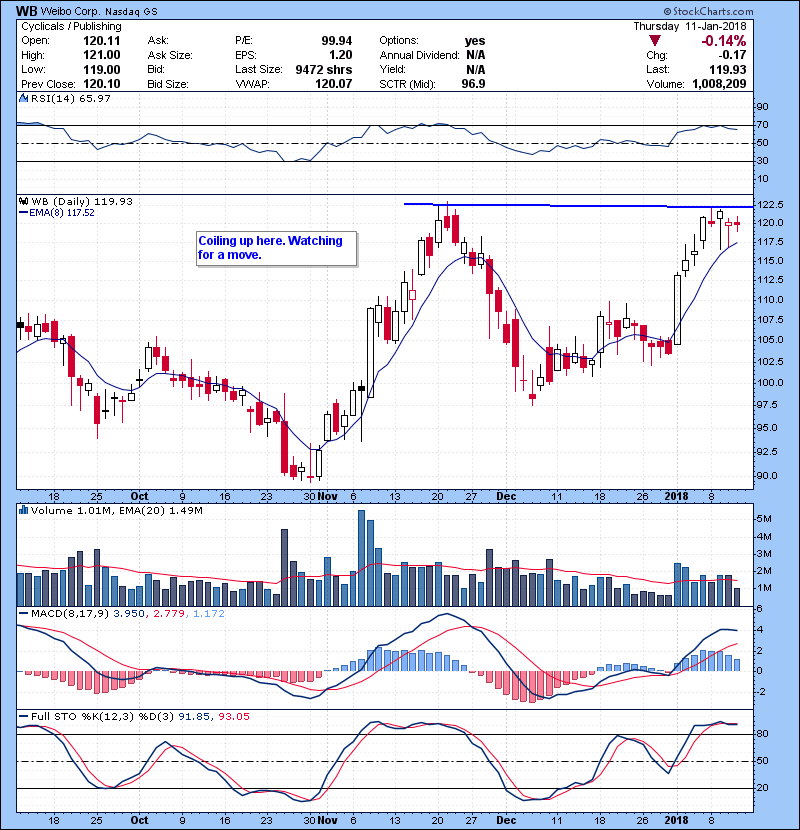Click the red down-triangle change indicator
Screen dimensions: 800x830
[655, 41]
